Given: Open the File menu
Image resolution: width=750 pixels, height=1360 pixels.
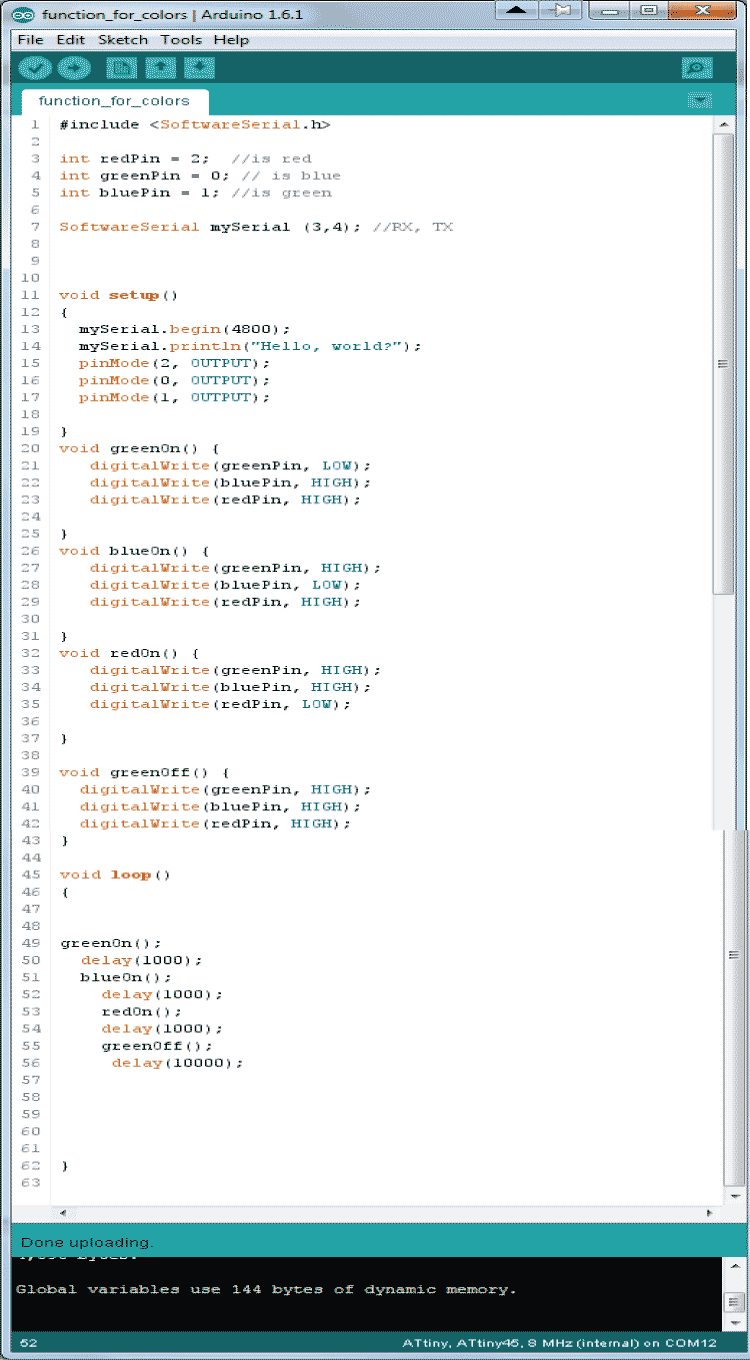Looking at the screenshot, I should (x=31, y=40).
